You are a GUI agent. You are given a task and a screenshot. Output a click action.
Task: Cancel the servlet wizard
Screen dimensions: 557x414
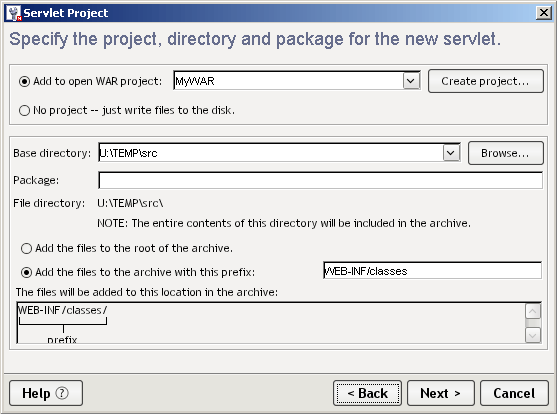click(x=514, y=393)
